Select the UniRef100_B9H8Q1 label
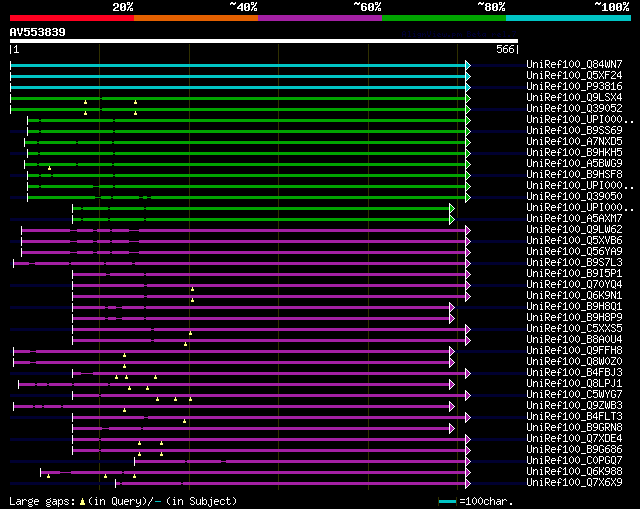The image size is (640, 509). (574, 307)
